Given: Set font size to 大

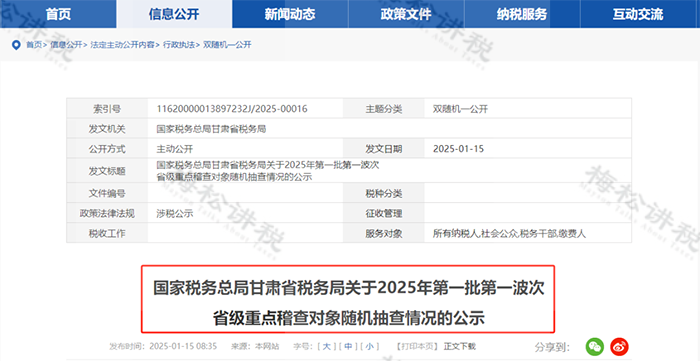Looking at the screenshot, I should [x=326, y=346].
